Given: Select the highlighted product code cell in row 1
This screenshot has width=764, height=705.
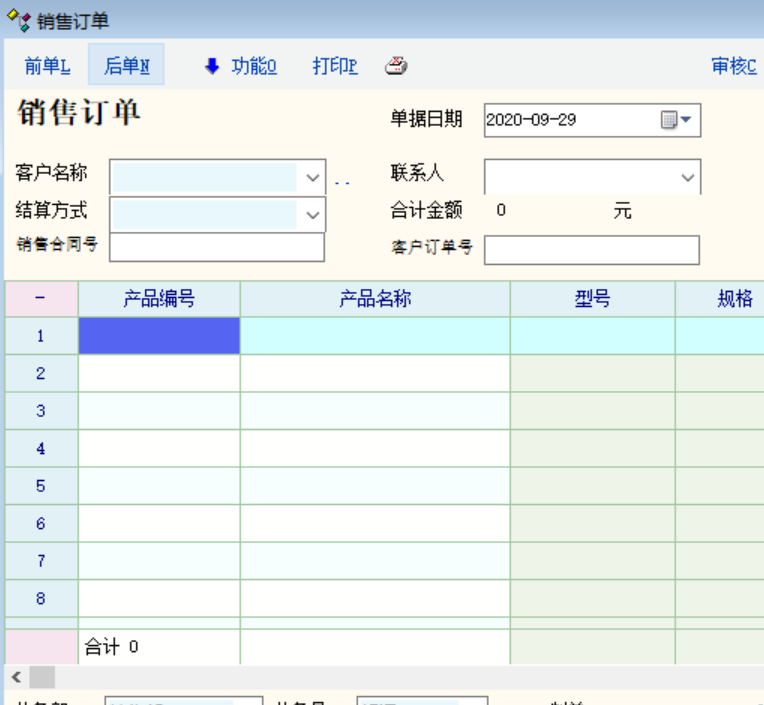Looking at the screenshot, I should click(159, 336).
